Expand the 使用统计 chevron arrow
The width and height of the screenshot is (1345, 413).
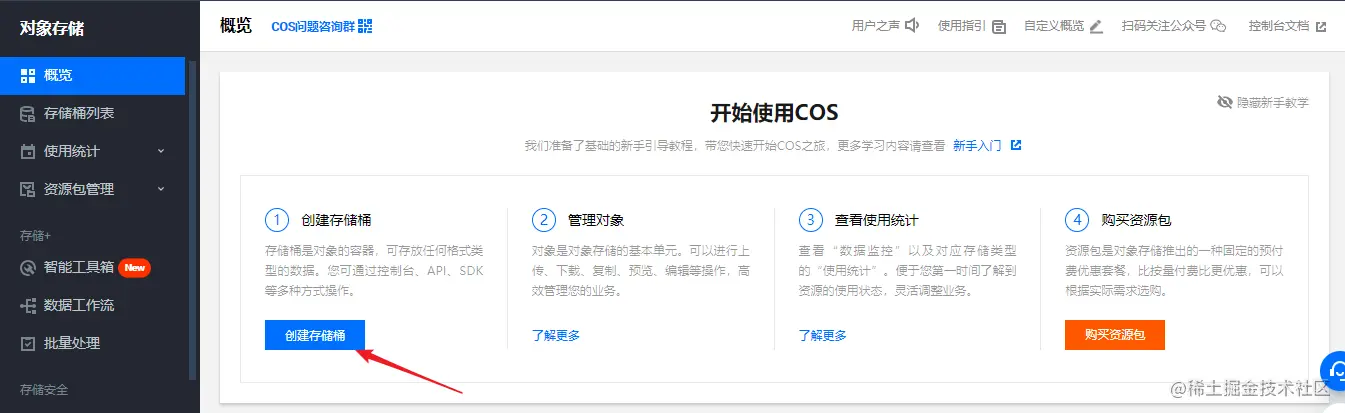click(x=161, y=151)
